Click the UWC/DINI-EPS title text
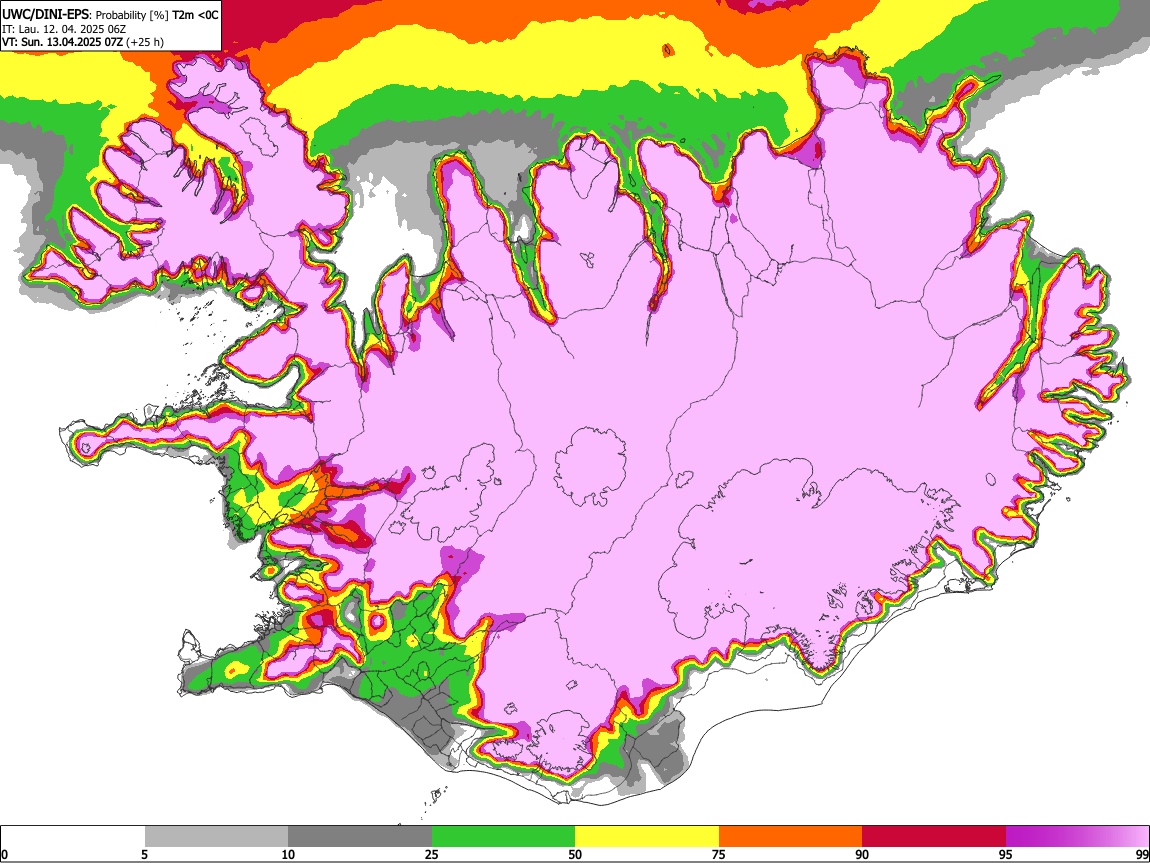The width and height of the screenshot is (1150, 863). pos(45,13)
